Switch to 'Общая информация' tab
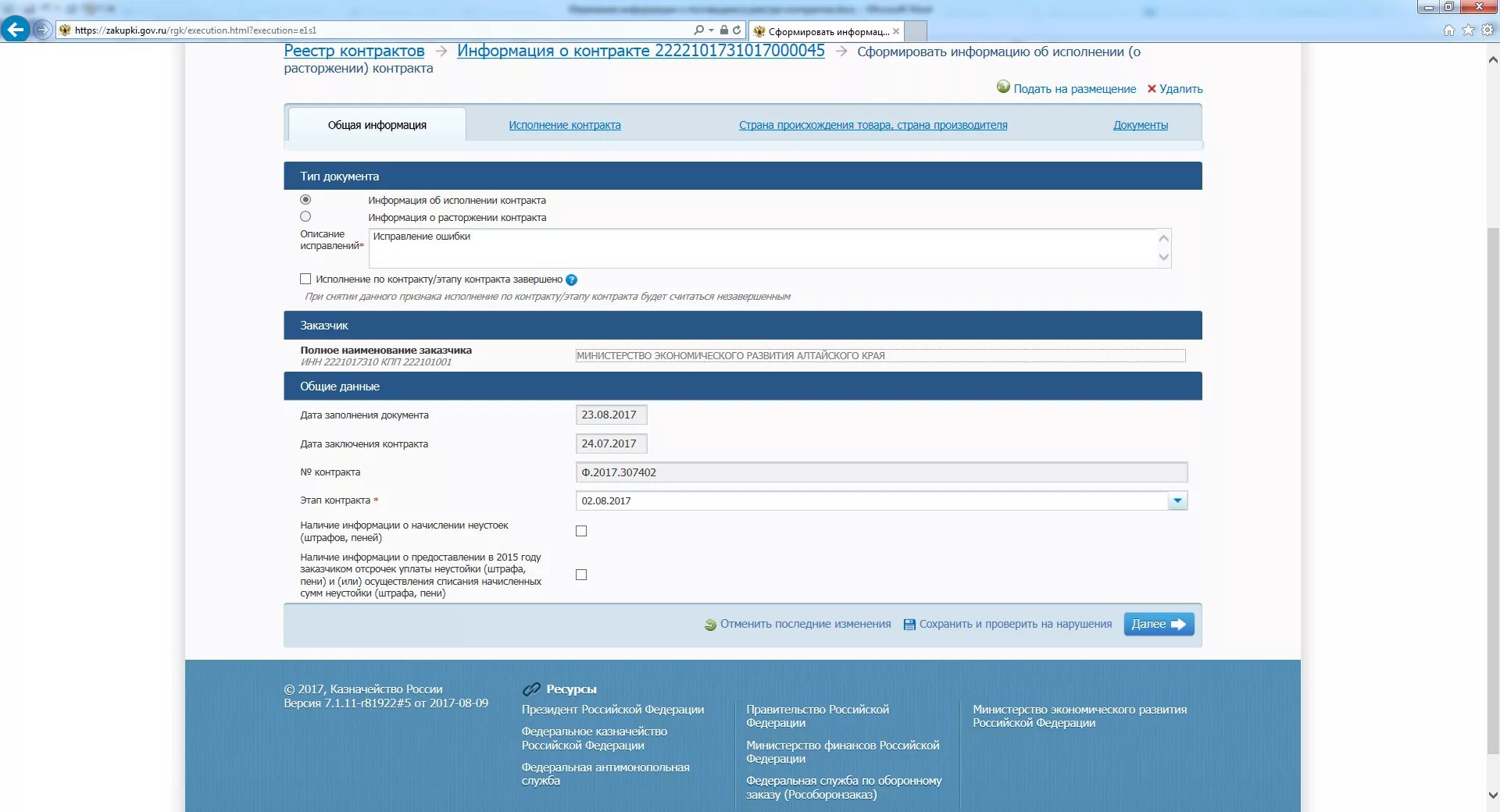Viewport: 1500px width, 812px height. click(x=377, y=125)
